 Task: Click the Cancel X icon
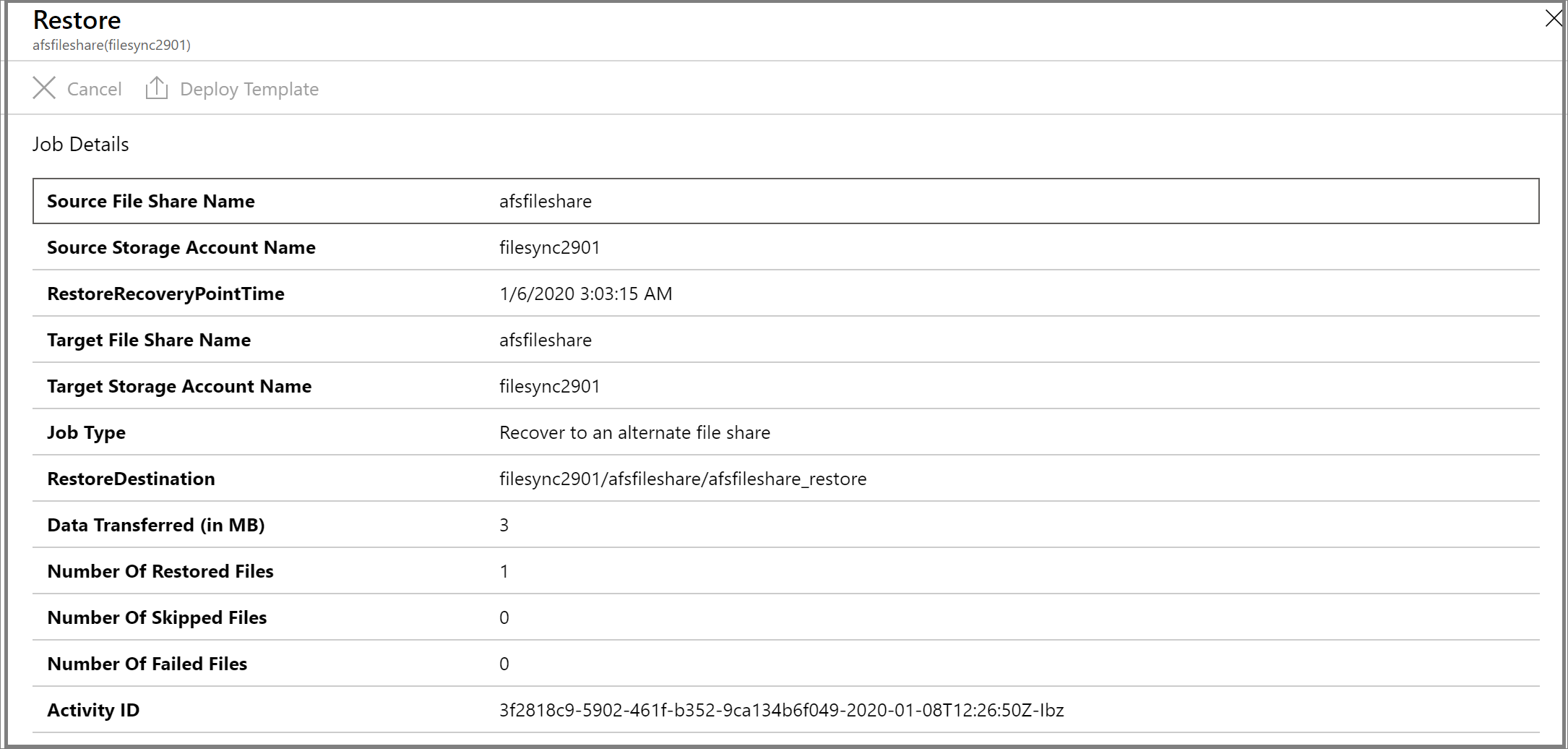[44, 88]
